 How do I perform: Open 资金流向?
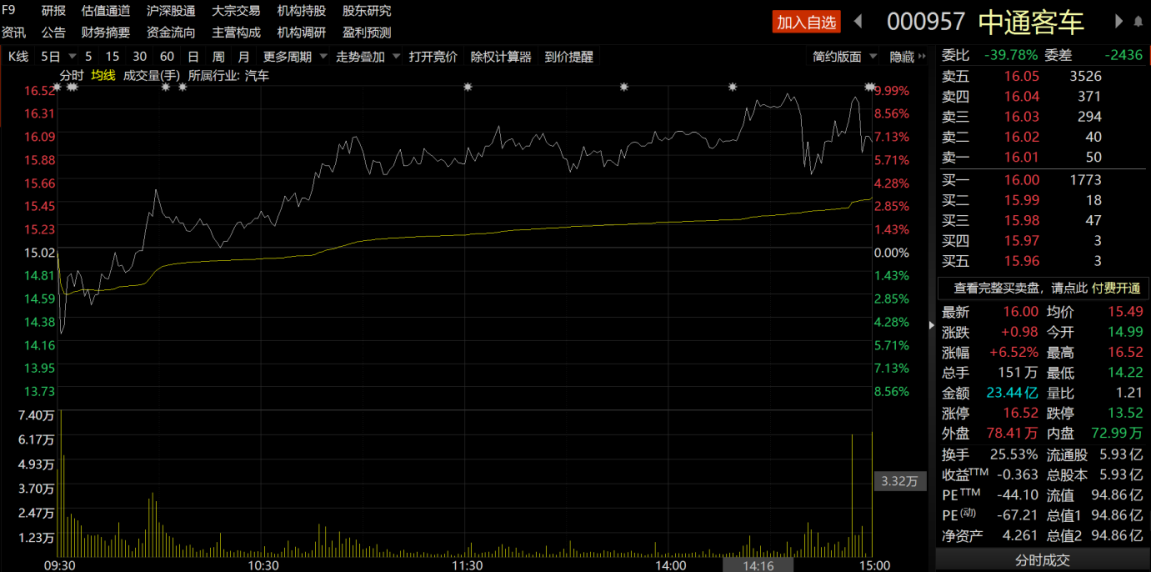coord(171,32)
